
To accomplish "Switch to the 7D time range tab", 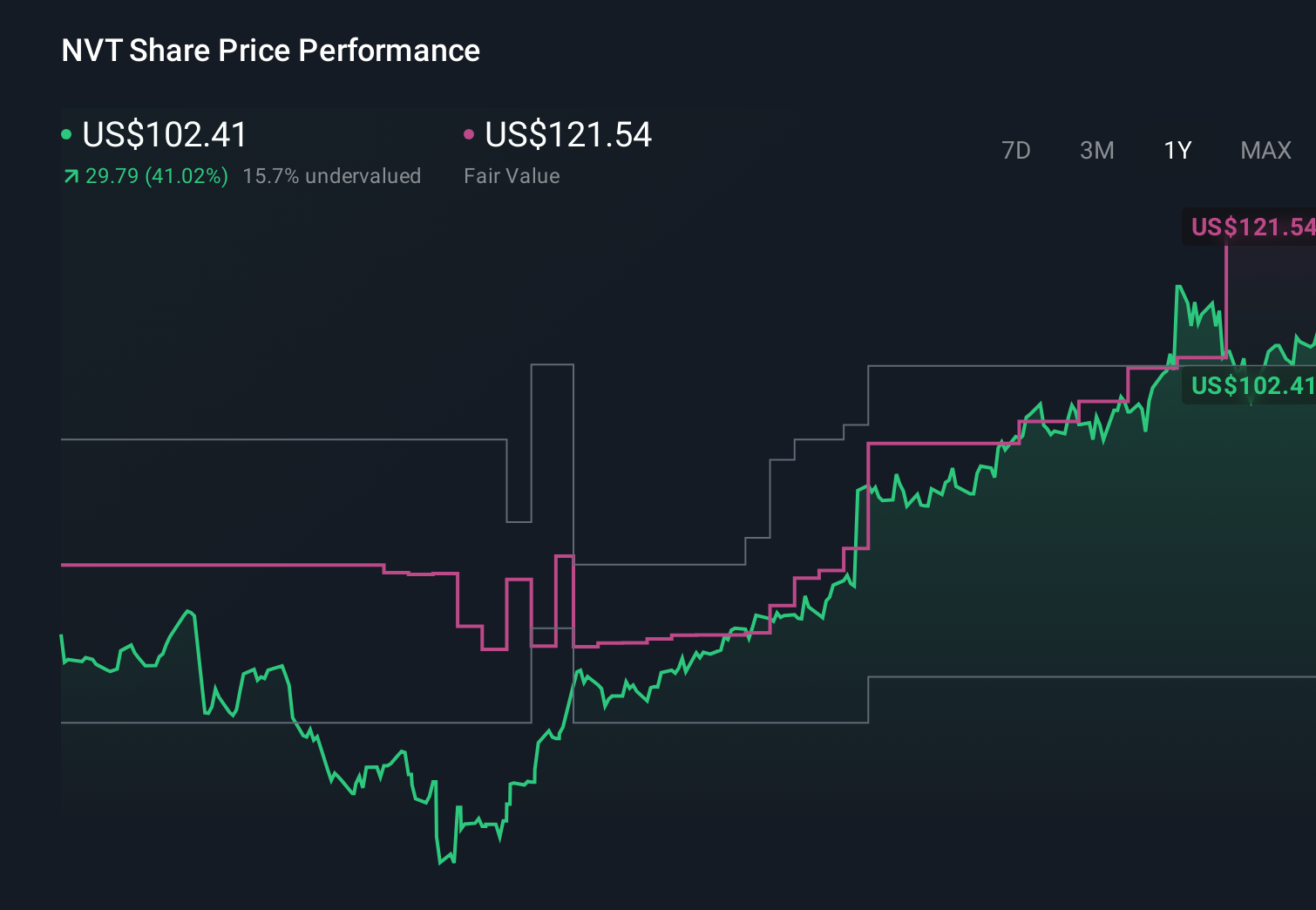I will coord(1016,150).
